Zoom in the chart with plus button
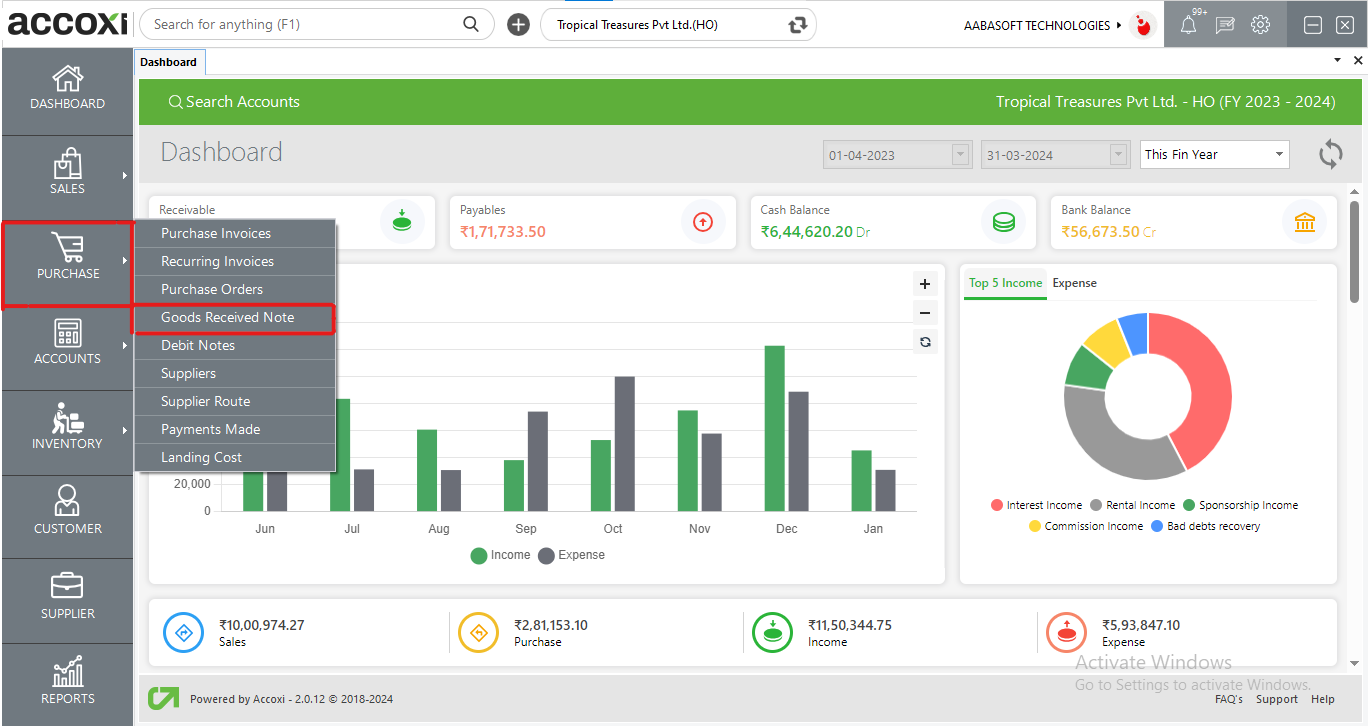 point(925,285)
